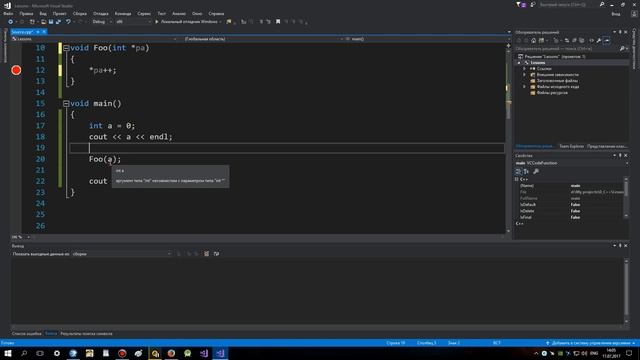This screenshot has width=640, height=360.
Task: Open the global scope navigation dropdown
Action: click(x=262, y=39)
